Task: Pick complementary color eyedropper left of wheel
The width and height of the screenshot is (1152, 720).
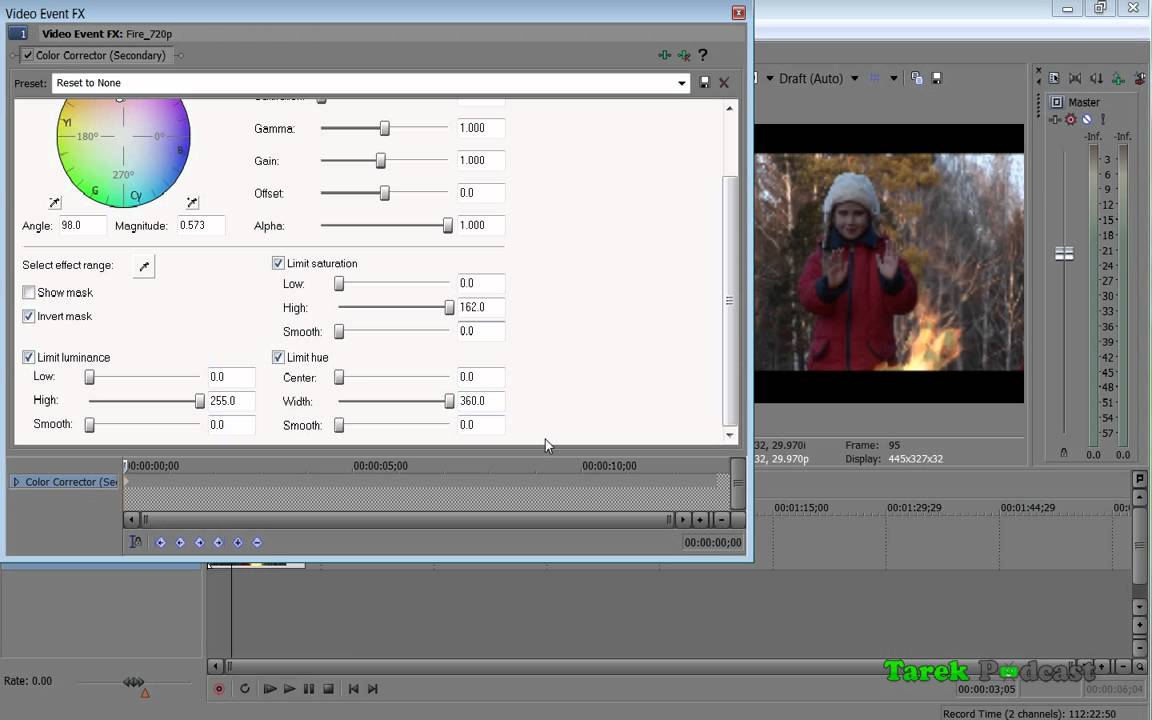Action: pyautogui.click(x=54, y=203)
